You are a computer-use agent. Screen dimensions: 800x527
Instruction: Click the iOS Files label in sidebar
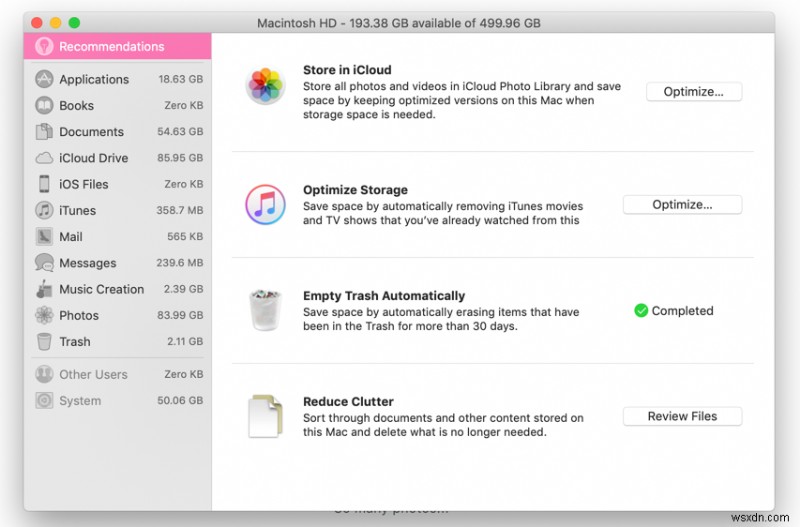(84, 184)
